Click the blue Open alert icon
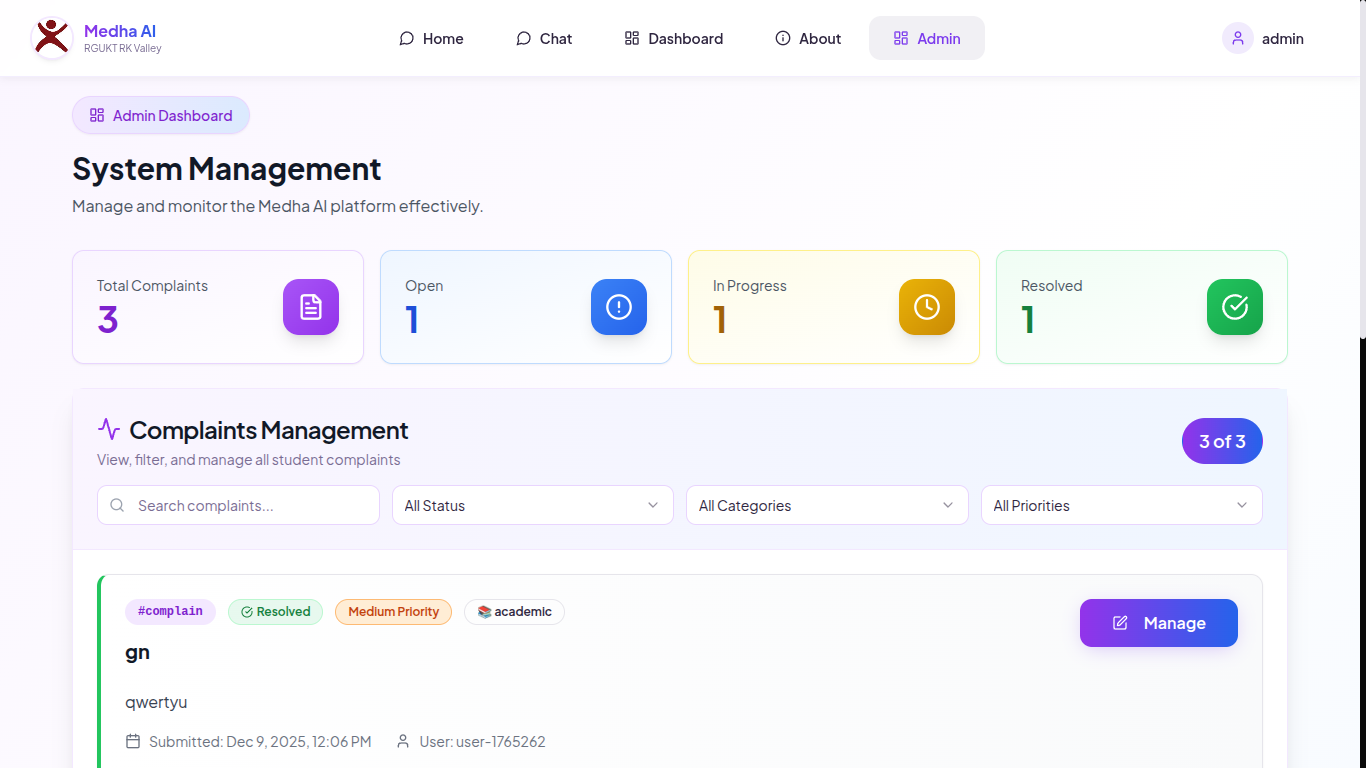The width and height of the screenshot is (1366, 768). click(619, 307)
